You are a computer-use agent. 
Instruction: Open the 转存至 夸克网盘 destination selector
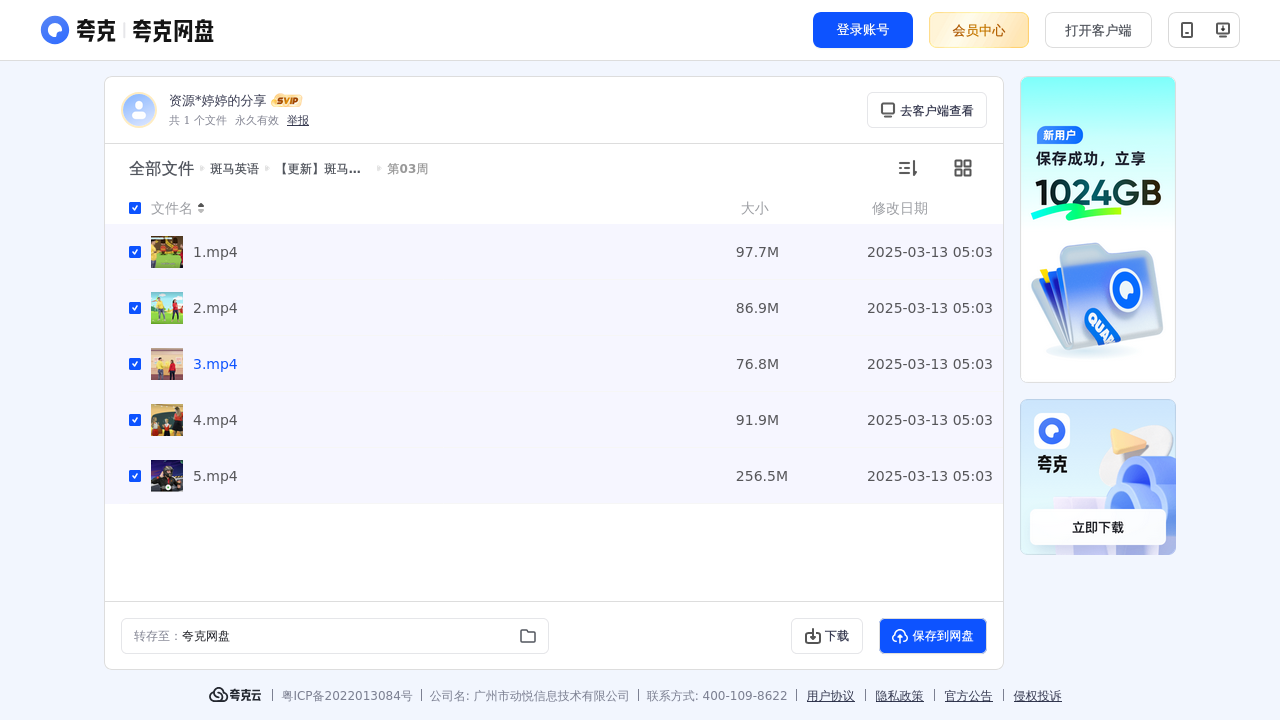pos(335,636)
